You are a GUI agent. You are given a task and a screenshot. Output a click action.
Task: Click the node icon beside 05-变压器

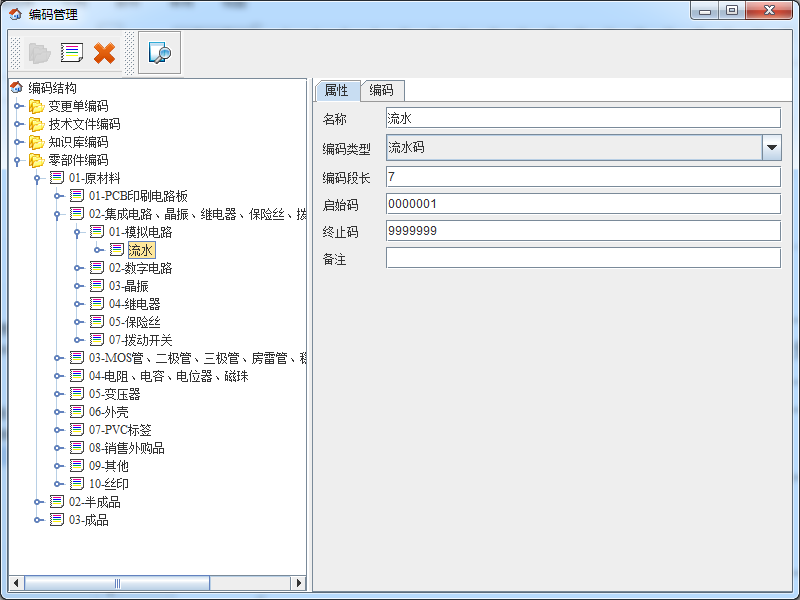(77, 393)
